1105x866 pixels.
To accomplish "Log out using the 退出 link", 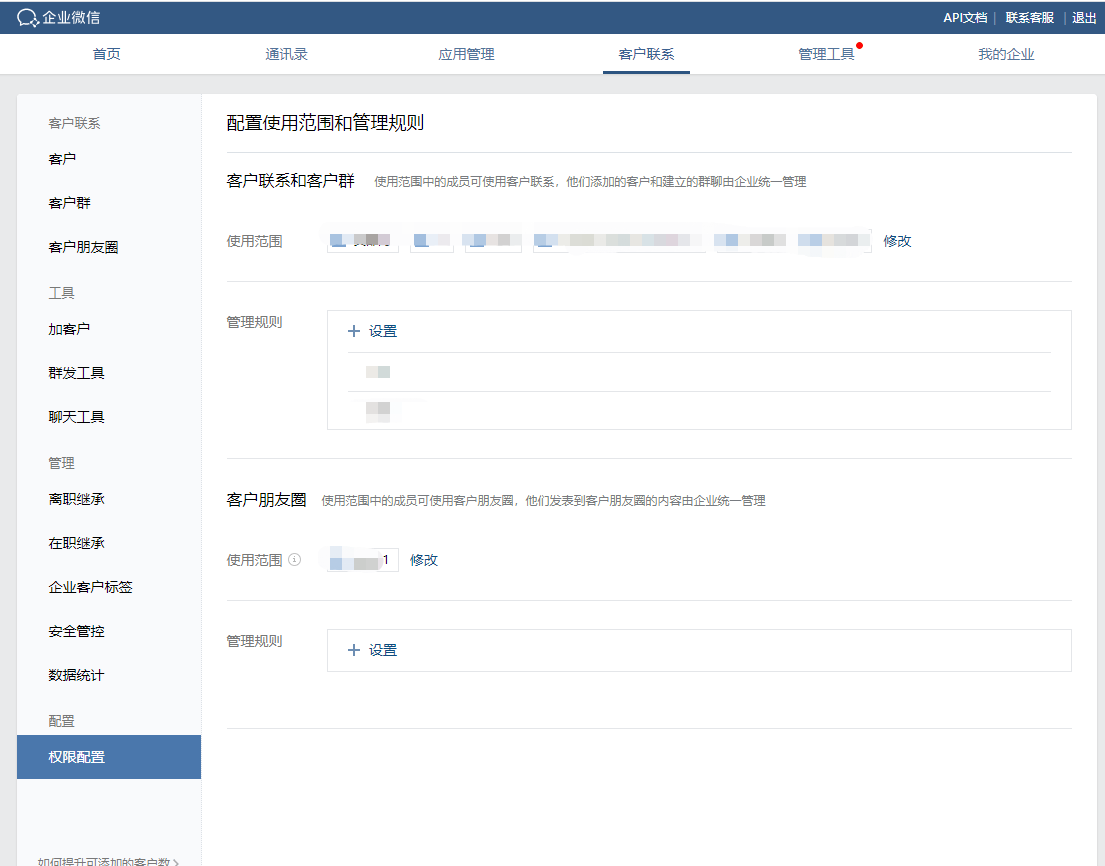I will pos(1084,18).
